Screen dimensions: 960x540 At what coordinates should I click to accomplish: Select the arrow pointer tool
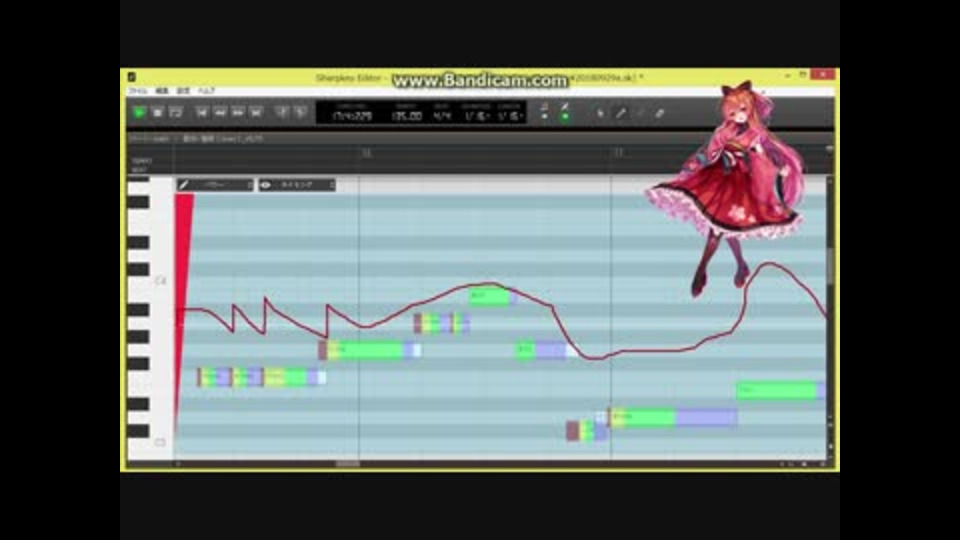600,113
